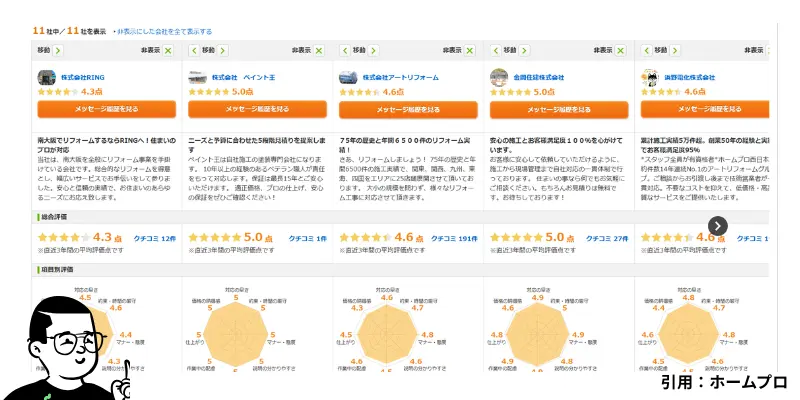Image resolution: width=800 pixels, height=400 pixels.
Task: View message history for 株式会社RING
Action: 107,109
